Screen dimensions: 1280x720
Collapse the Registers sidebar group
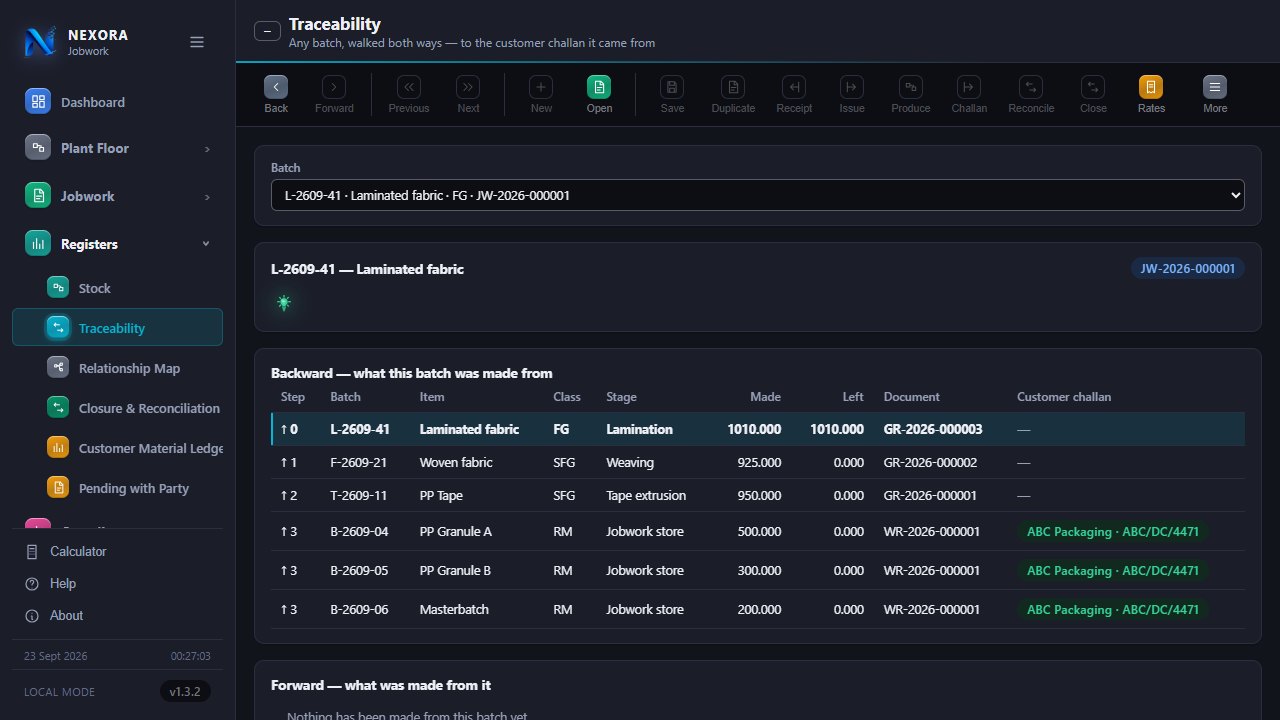[117, 244]
